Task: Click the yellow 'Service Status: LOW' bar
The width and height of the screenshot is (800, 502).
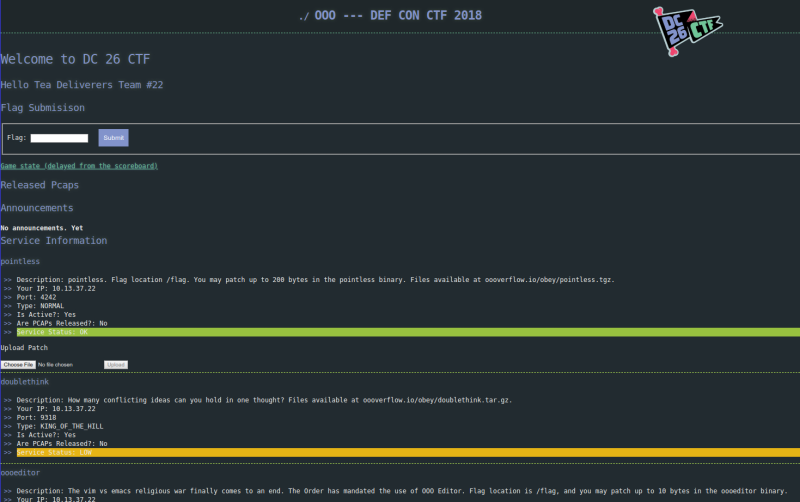Action: pos(408,453)
